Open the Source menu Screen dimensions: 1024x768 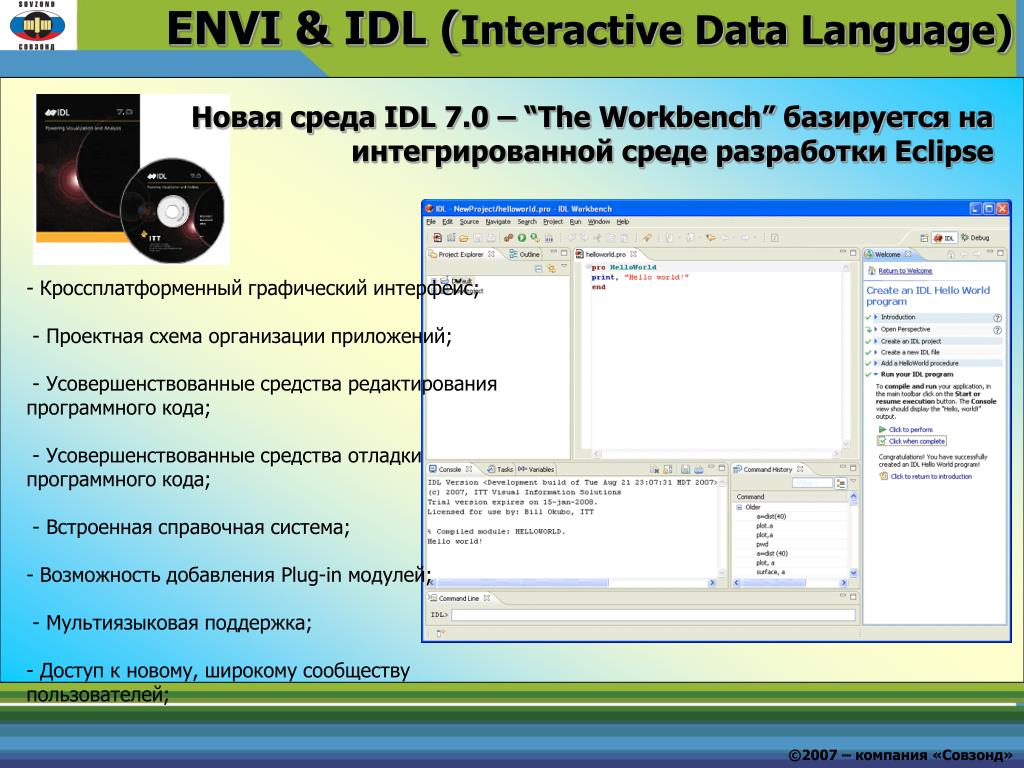[469, 221]
